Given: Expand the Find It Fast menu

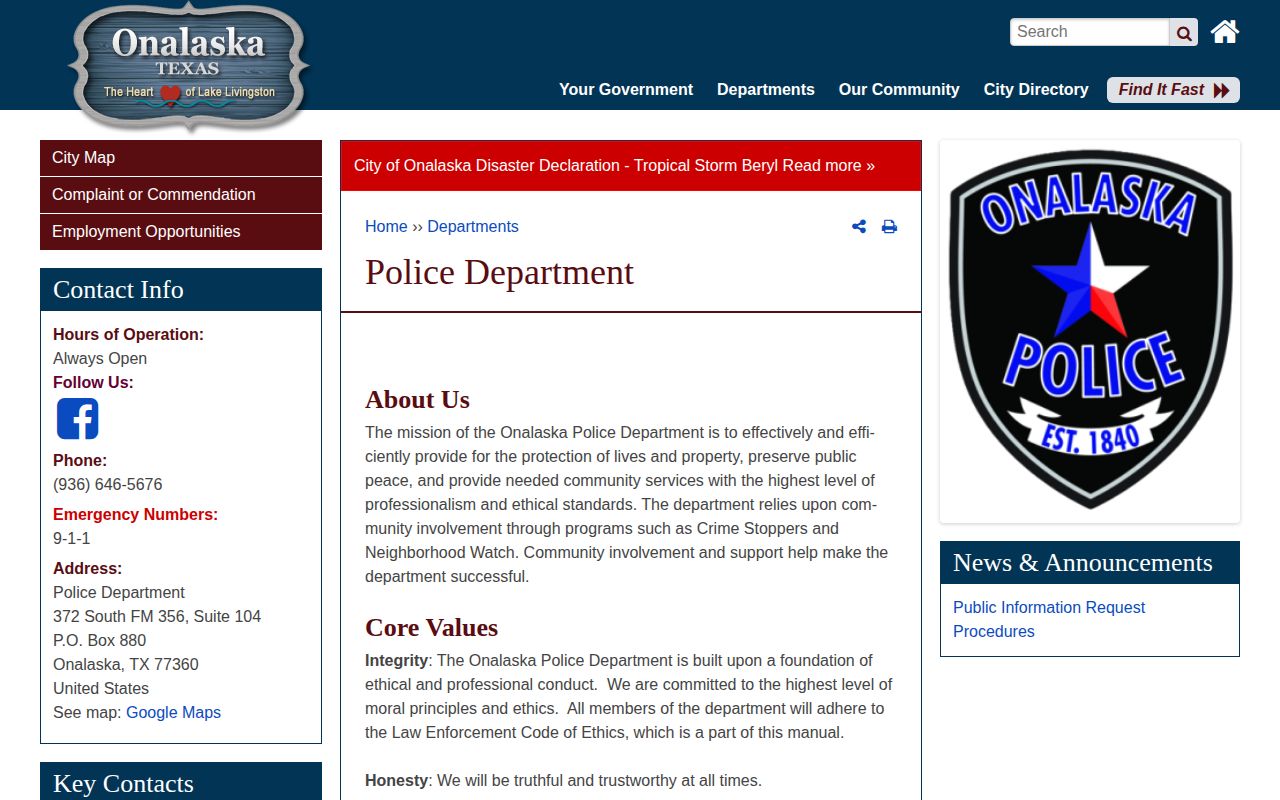Looking at the screenshot, I should 1173,90.
